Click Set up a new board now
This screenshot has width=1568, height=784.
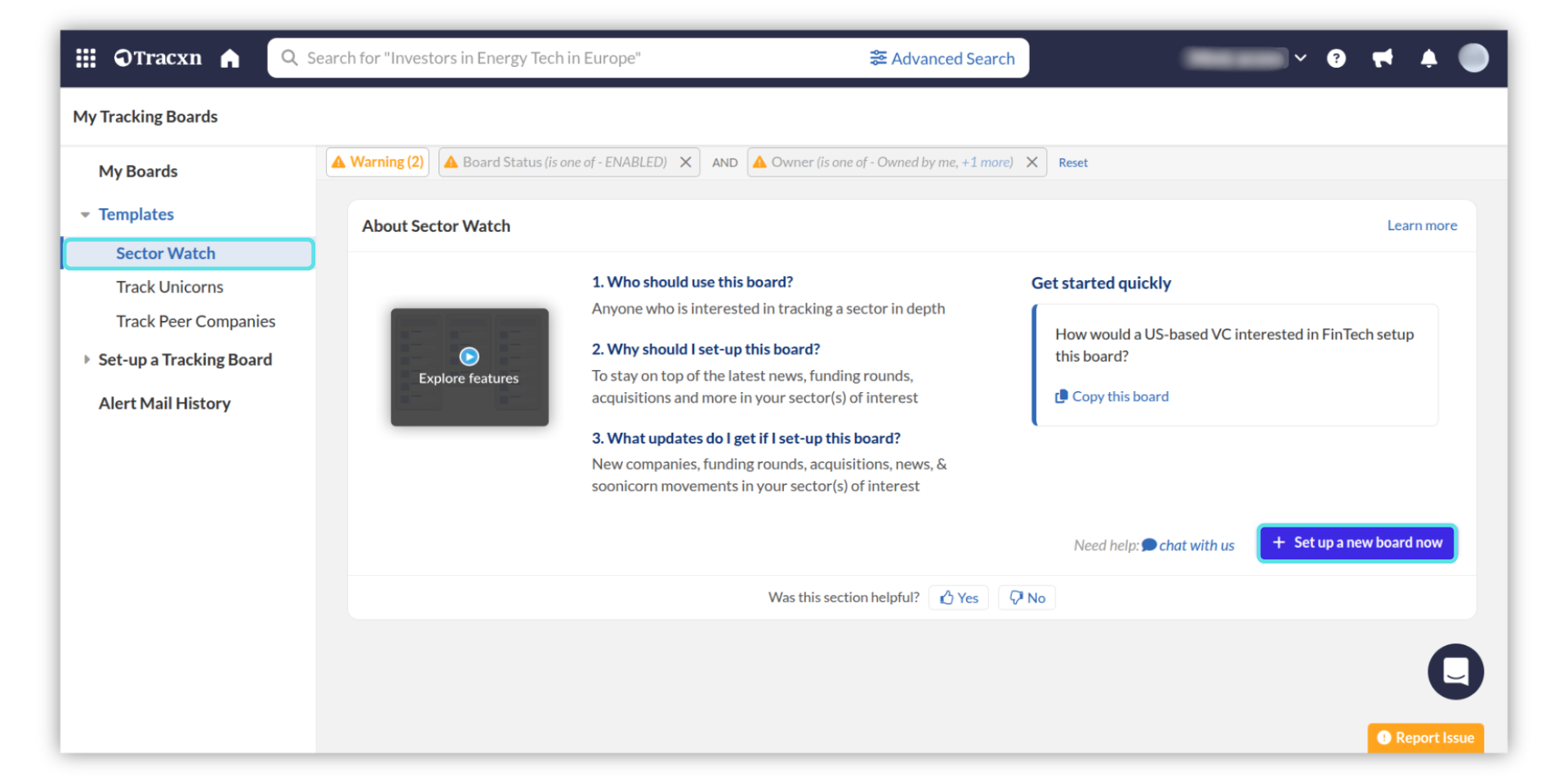tap(1357, 543)
